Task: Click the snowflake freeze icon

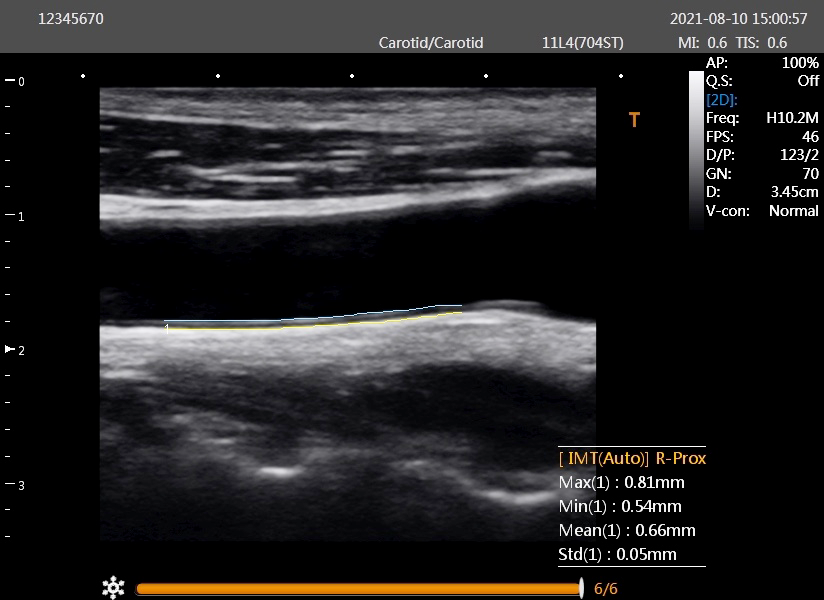Action: pos(113,588)
